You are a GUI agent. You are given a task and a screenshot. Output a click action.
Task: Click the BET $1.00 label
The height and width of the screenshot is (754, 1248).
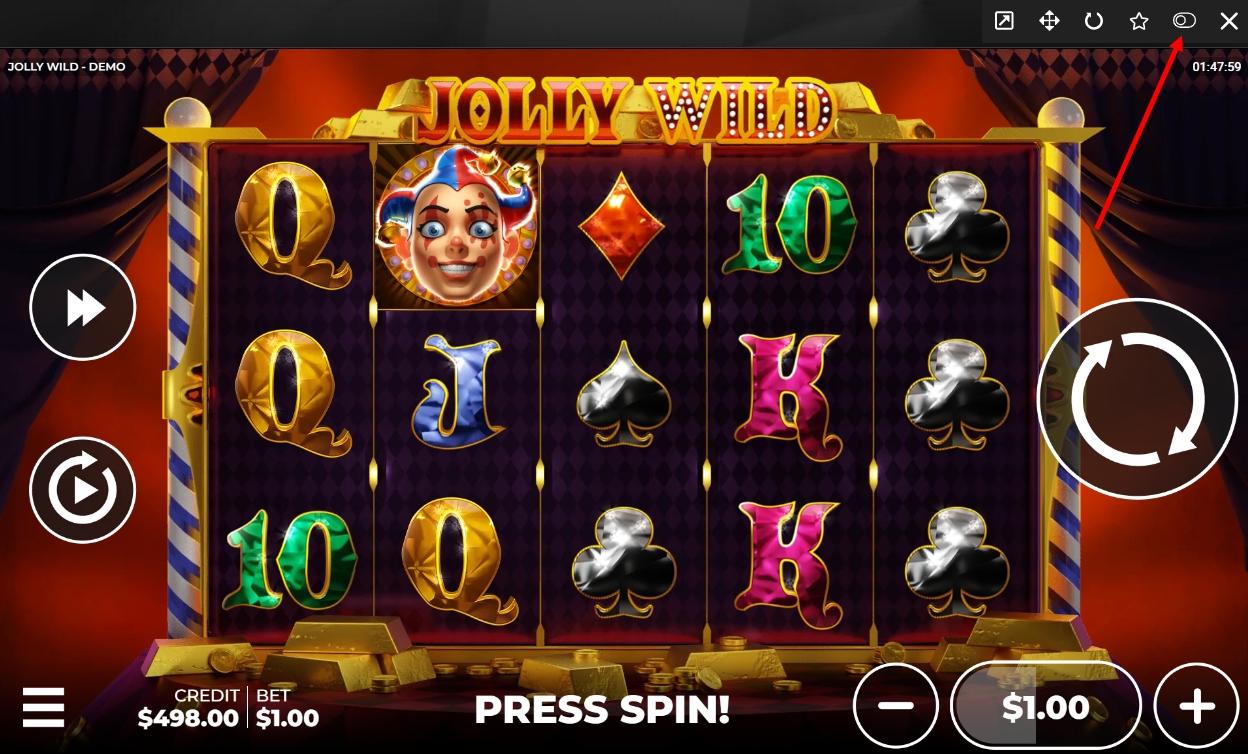[288, 707]
